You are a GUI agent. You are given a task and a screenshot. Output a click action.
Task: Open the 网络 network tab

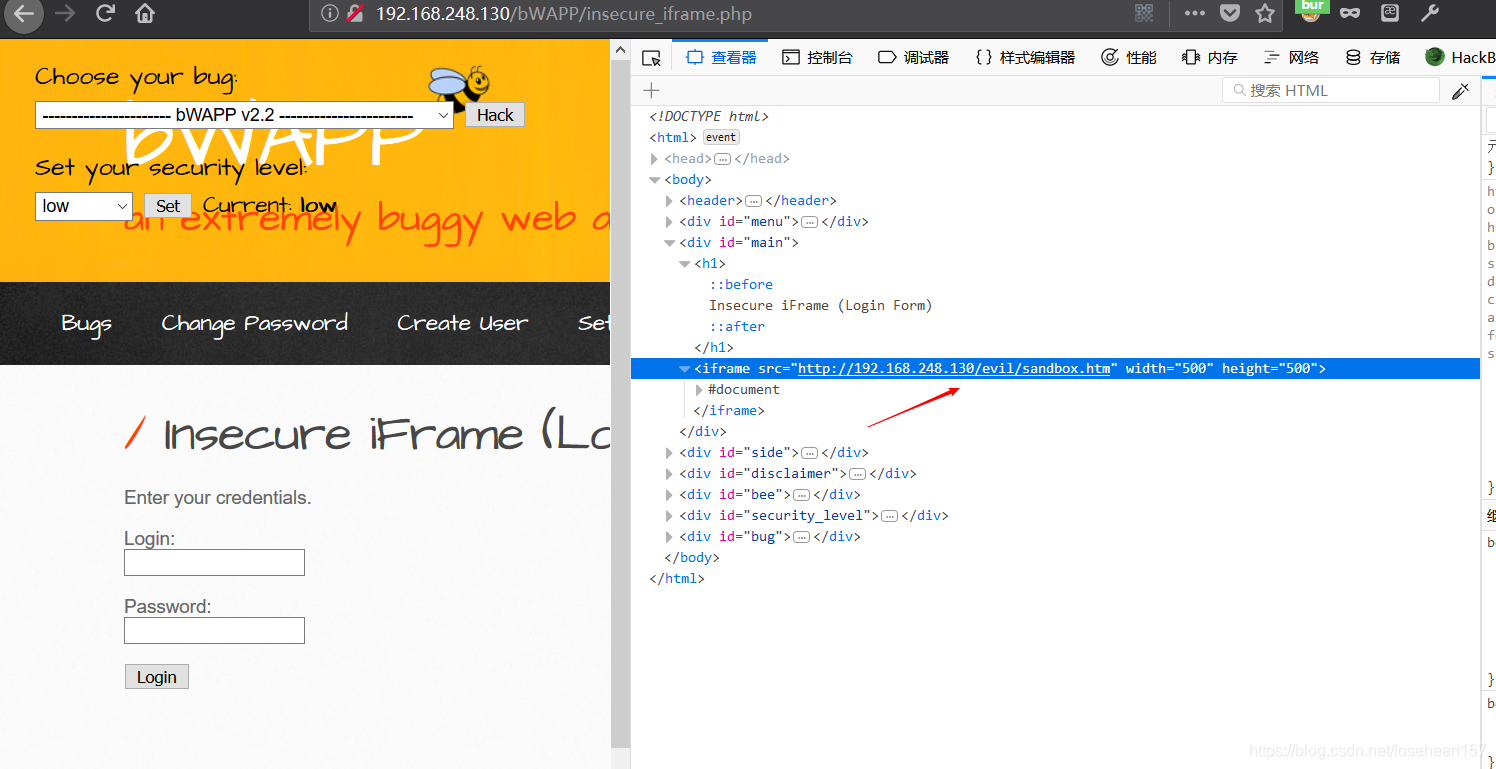tap(1291, 58)
